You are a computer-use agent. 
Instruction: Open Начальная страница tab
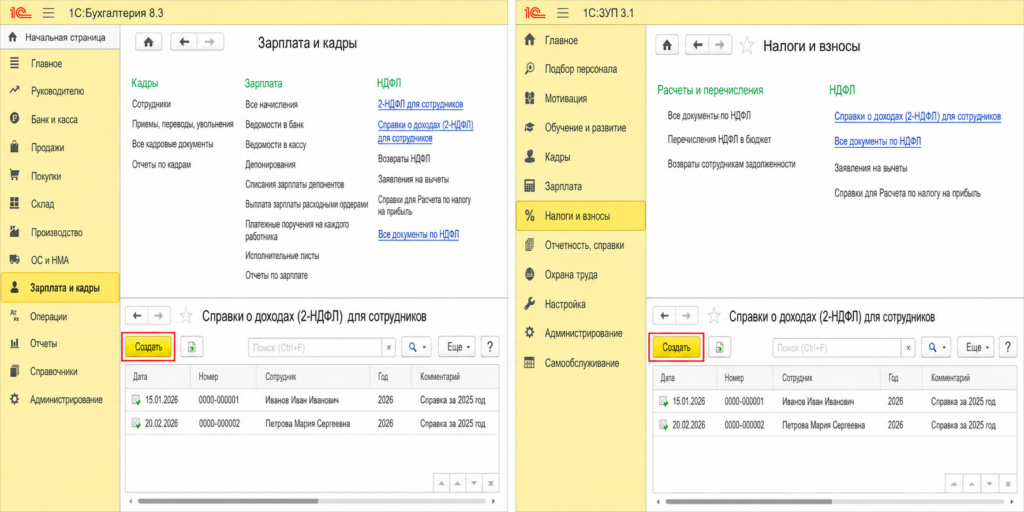click(58, 38)
